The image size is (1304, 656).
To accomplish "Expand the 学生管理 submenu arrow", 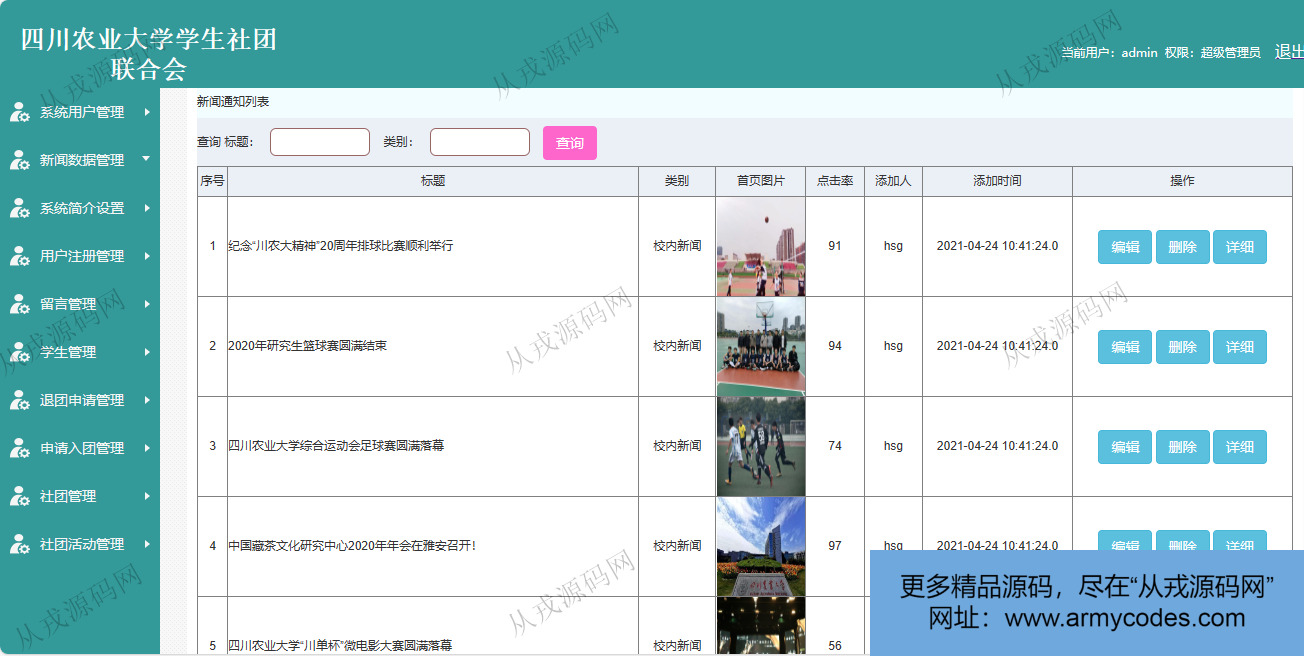I will [147, 352].
